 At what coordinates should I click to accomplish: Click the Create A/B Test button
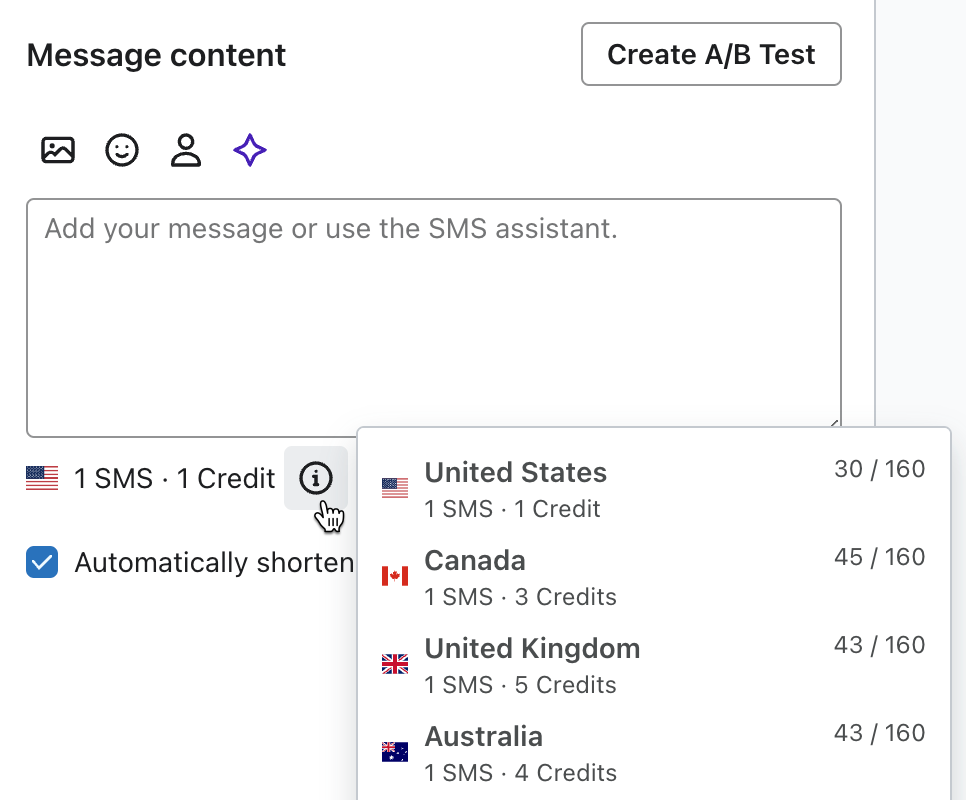coord(711,54)
